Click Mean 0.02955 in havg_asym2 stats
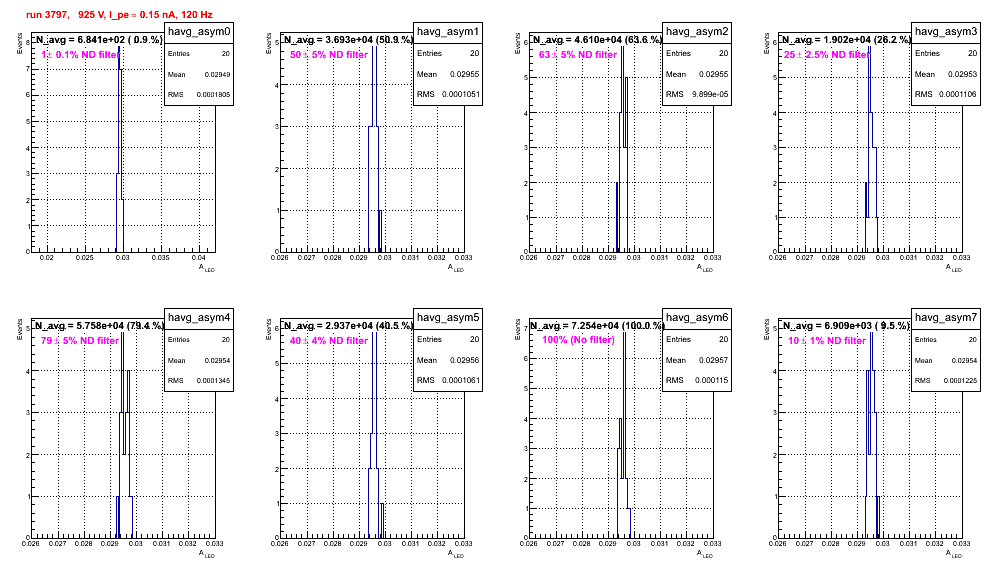The image size is (996, 572). point(697,74)
